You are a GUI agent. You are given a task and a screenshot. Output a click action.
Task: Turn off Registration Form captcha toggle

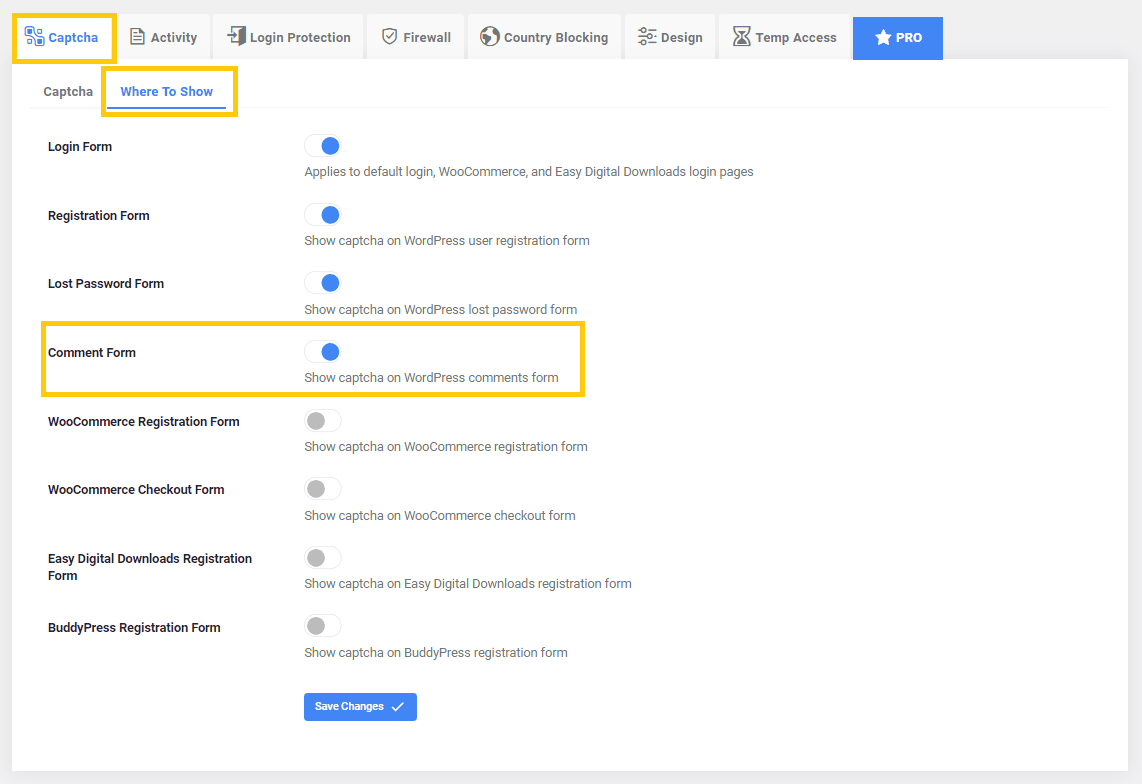tap(323, 215)
